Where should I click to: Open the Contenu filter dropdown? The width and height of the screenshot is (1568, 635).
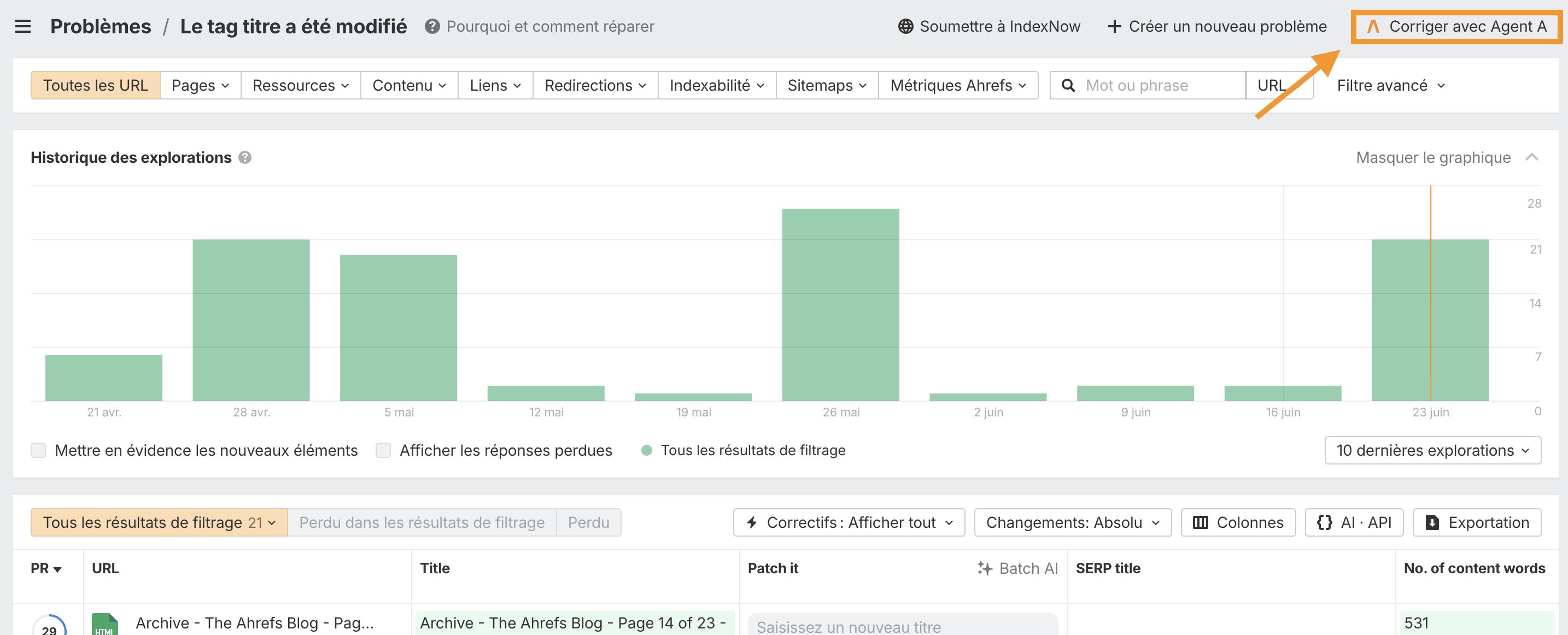click(409, 85)
